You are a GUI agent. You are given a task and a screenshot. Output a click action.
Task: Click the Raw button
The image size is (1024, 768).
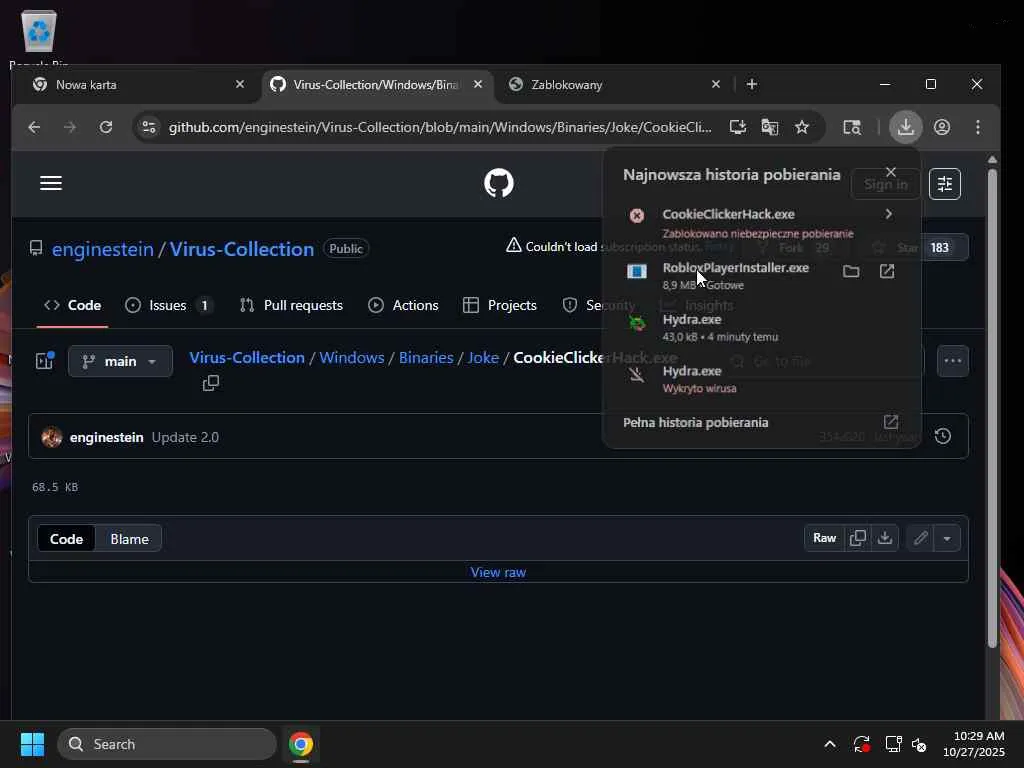click(824, 538)
